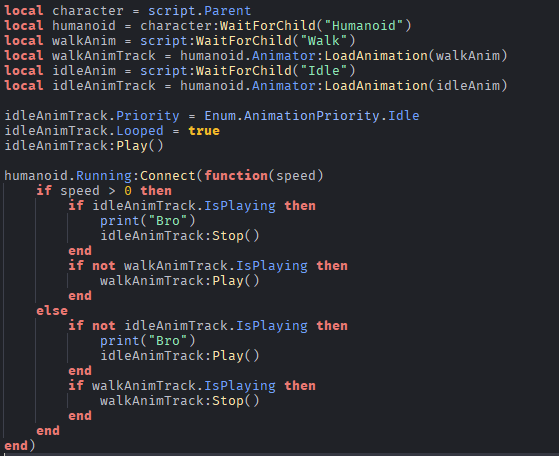
Task: Click the 'true' keyword after Looped
Action: click(204, 130)
